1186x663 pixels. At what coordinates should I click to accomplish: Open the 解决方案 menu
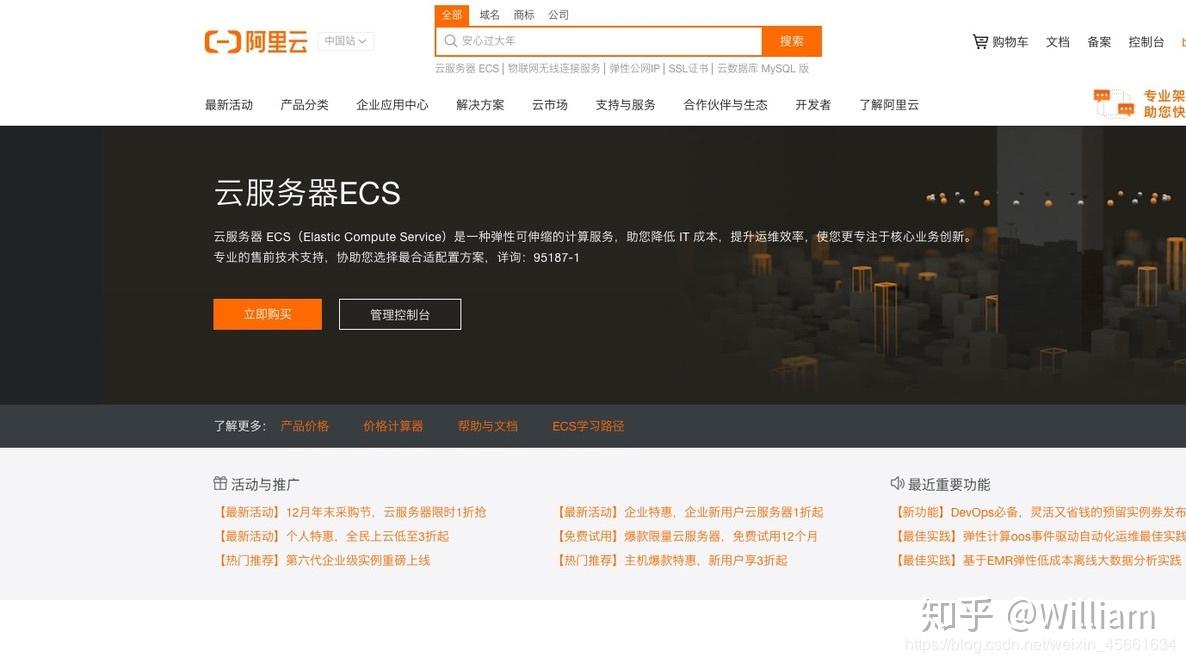[x=480, y=105]
